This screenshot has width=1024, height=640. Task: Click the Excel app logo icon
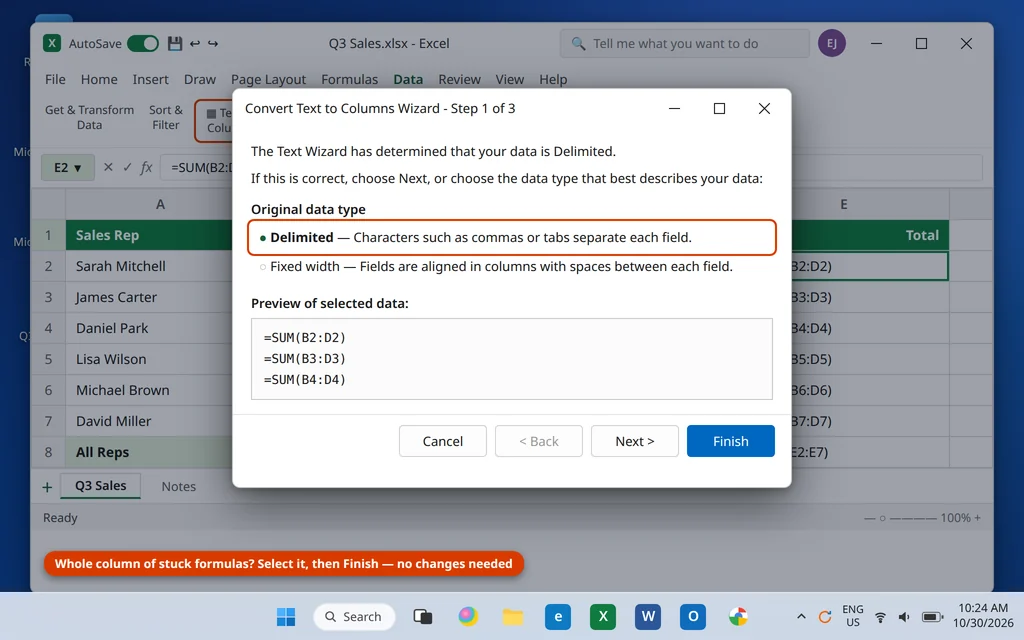click(52, 43)
